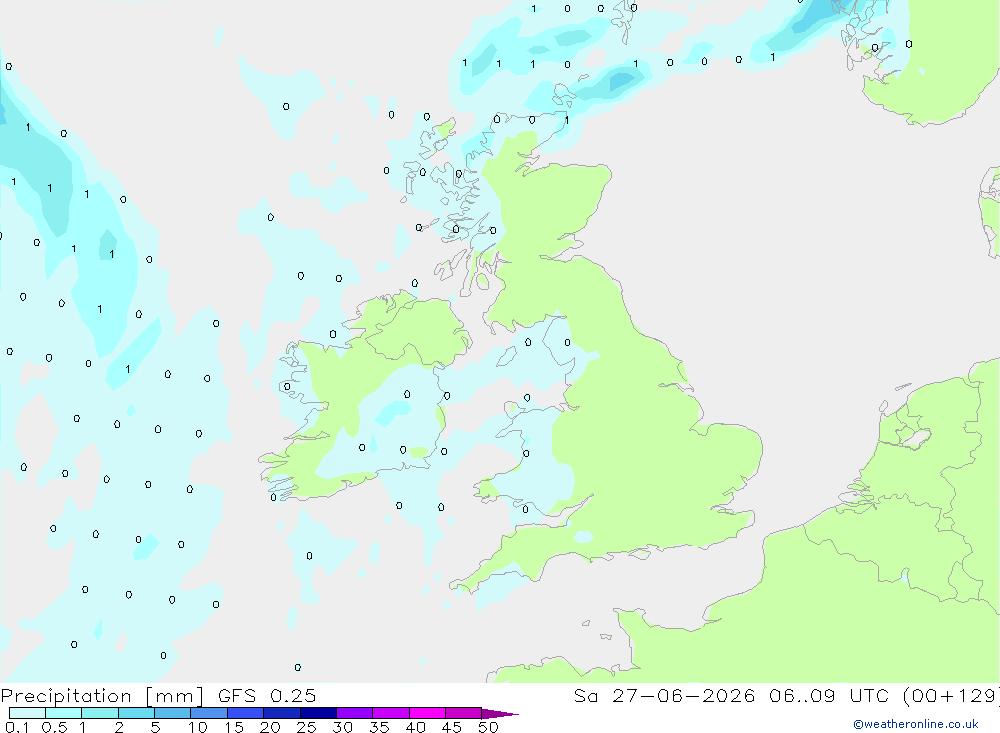Click the '0.5' legend scale label
1000x733 pixels.
54,727
